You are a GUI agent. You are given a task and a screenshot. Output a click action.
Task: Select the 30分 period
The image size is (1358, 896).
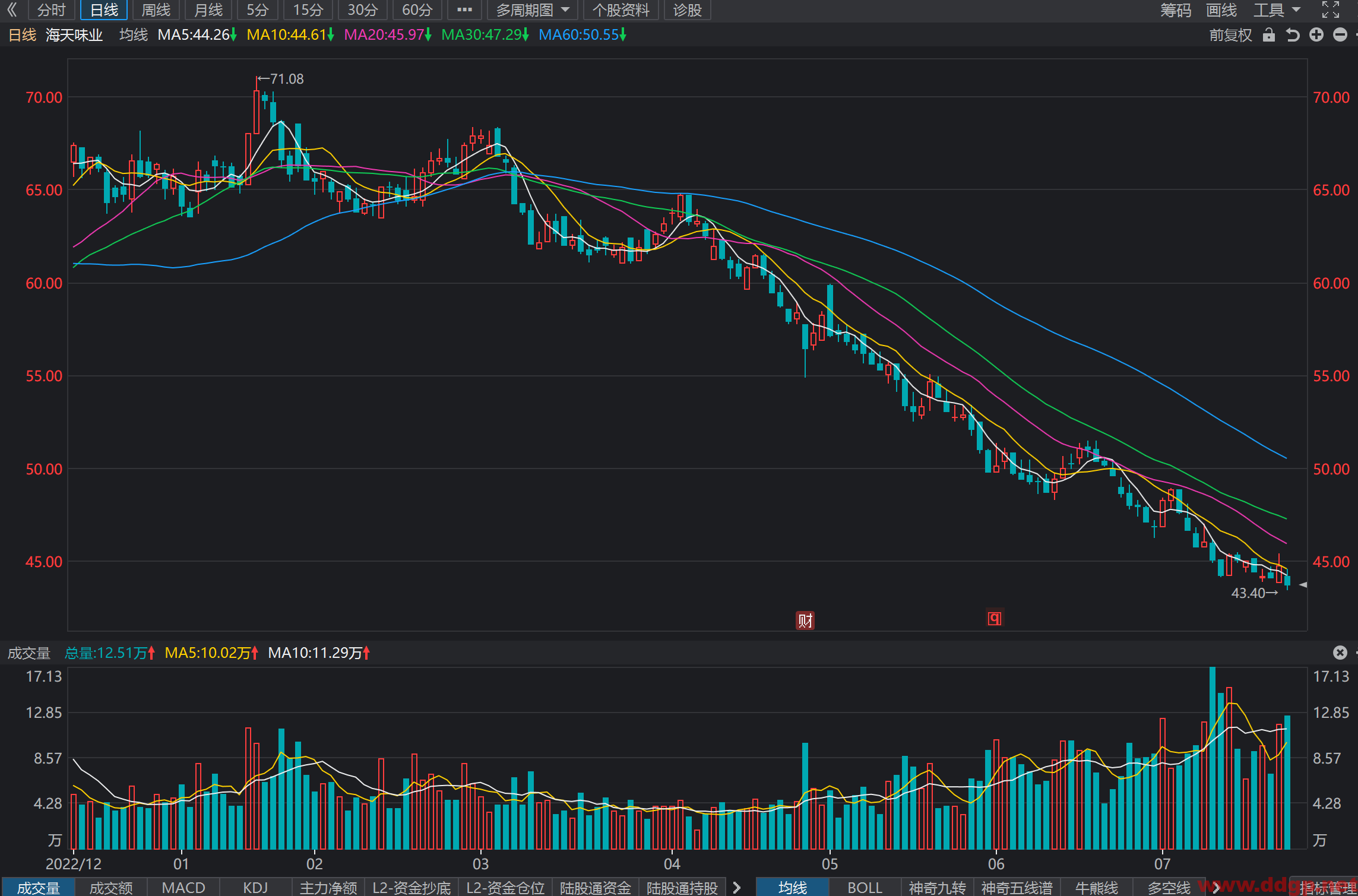click(x=363, y=10)
